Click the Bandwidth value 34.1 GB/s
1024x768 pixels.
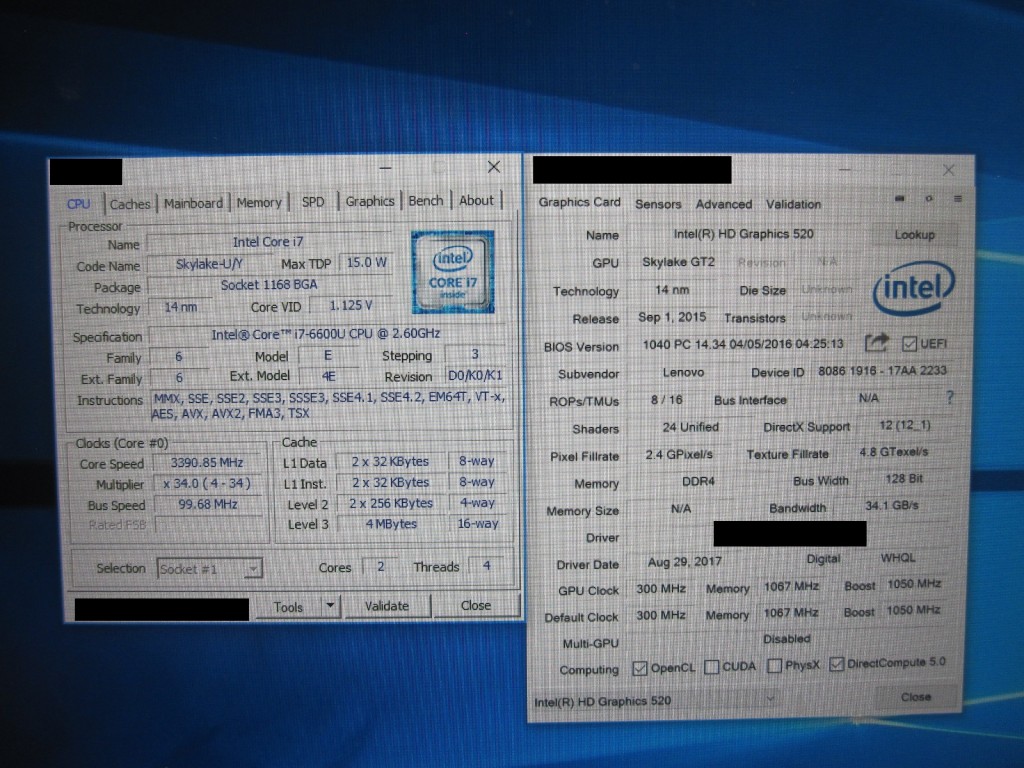(x=891, y=505)
